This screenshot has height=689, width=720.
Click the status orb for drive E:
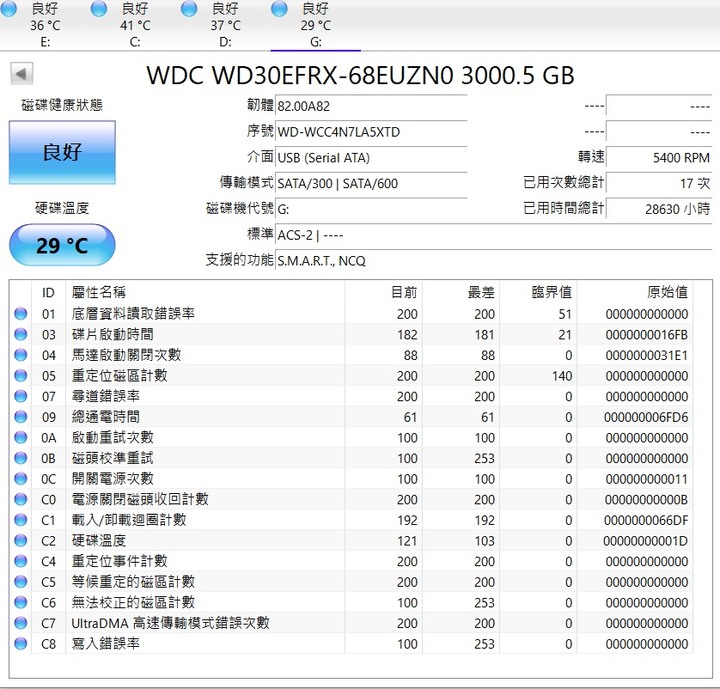pos(8,9)
